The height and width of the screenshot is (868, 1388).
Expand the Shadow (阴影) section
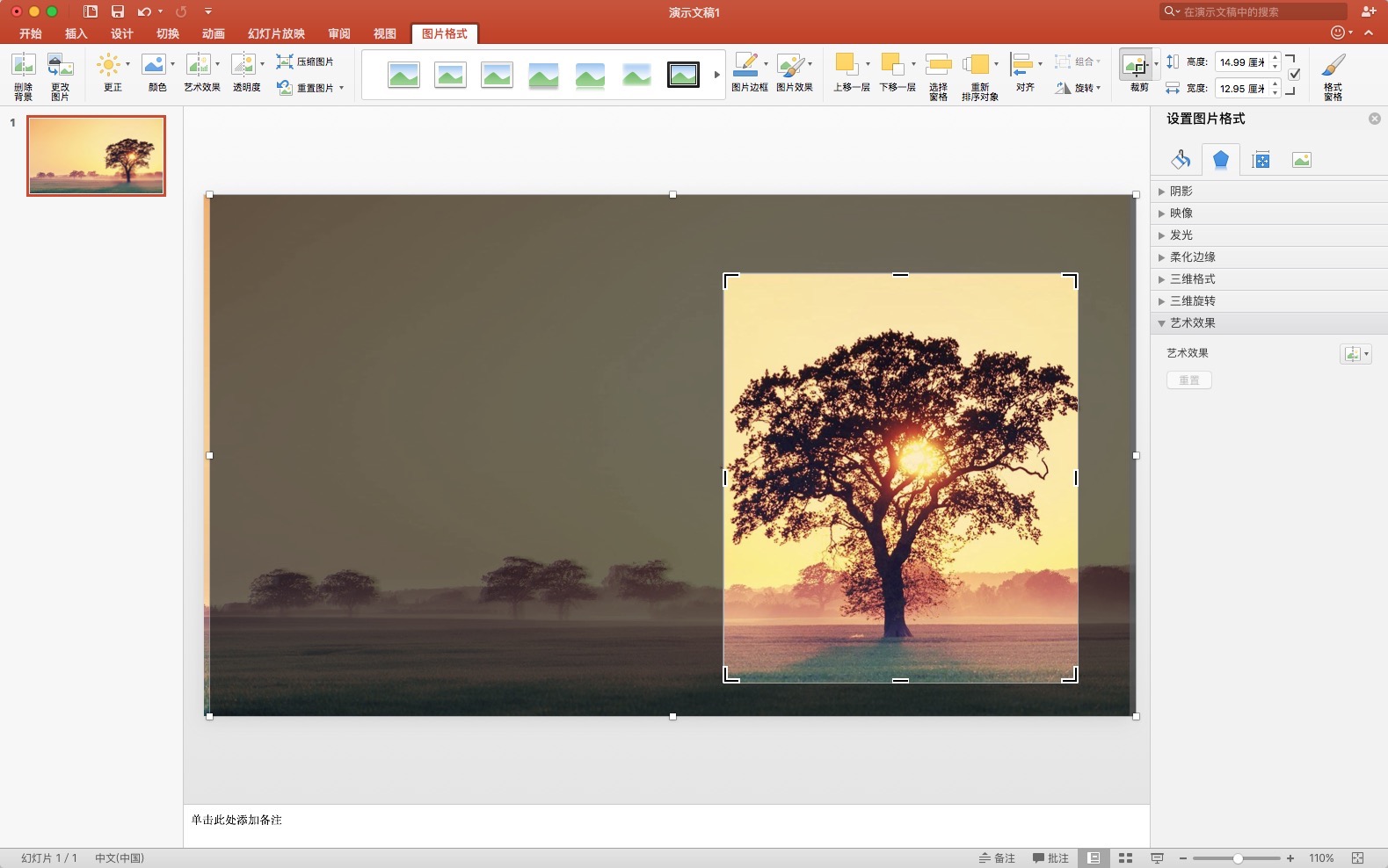[1181, 192]
